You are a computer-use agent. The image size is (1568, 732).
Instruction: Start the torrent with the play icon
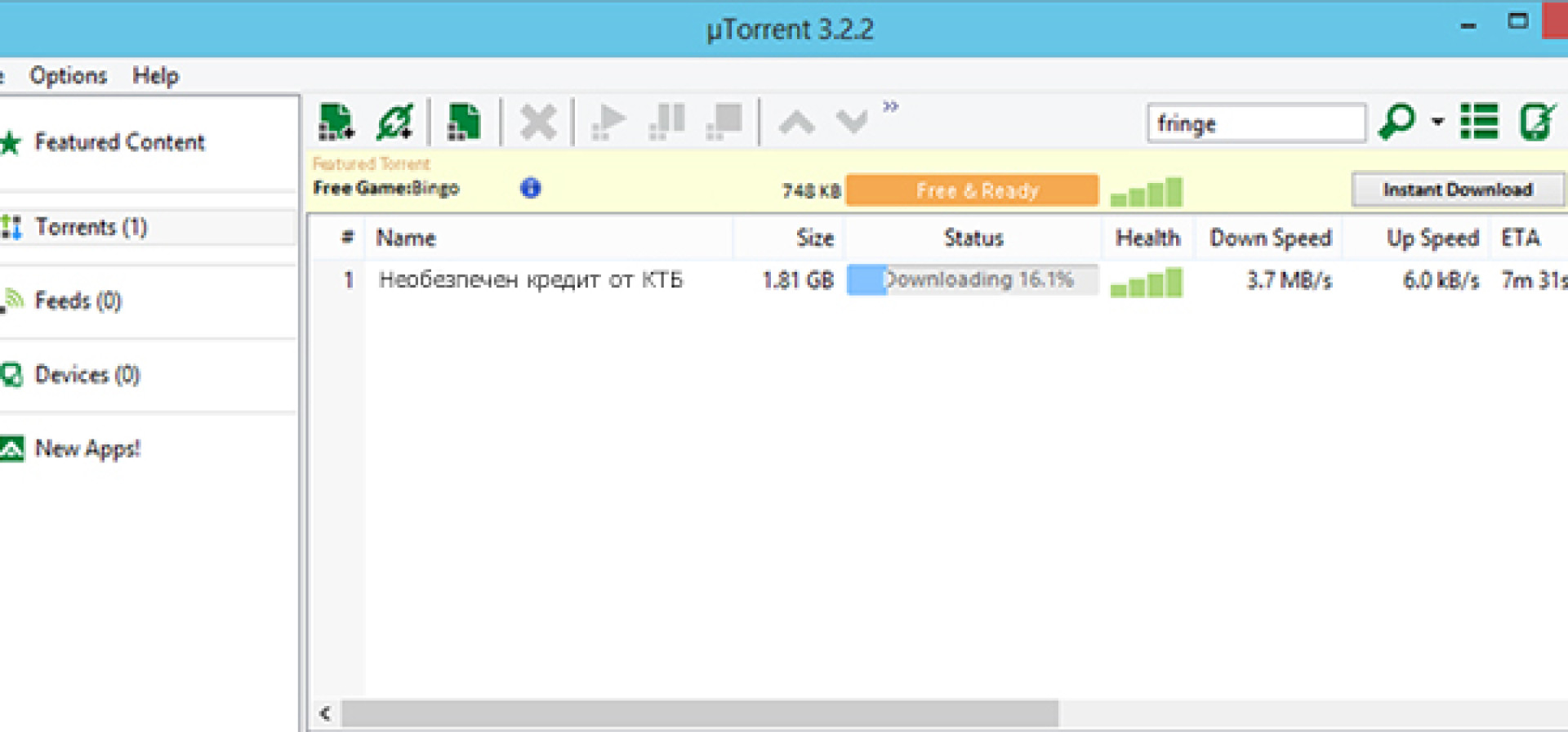[608, 123]
